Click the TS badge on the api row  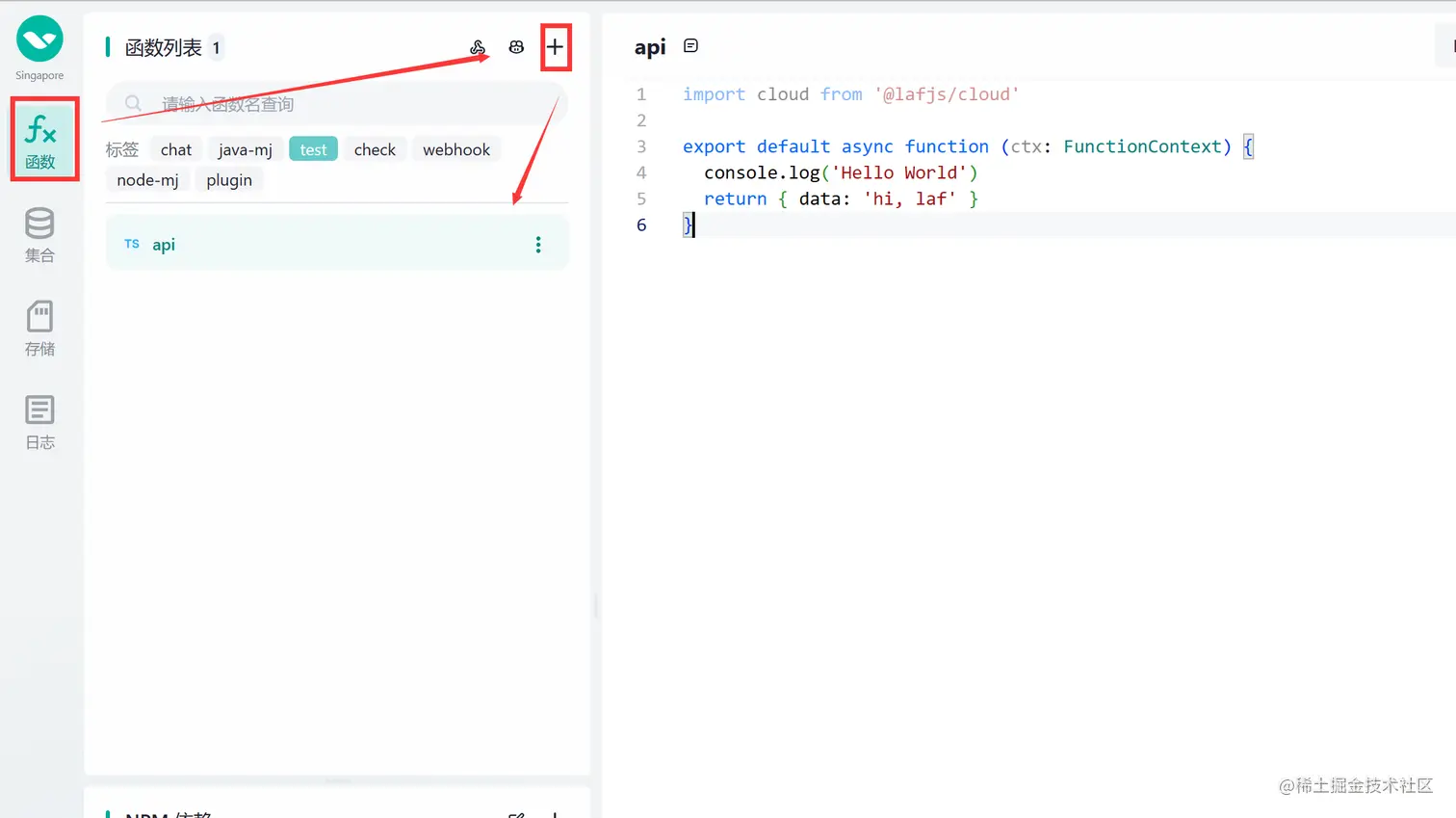[132, 245]
